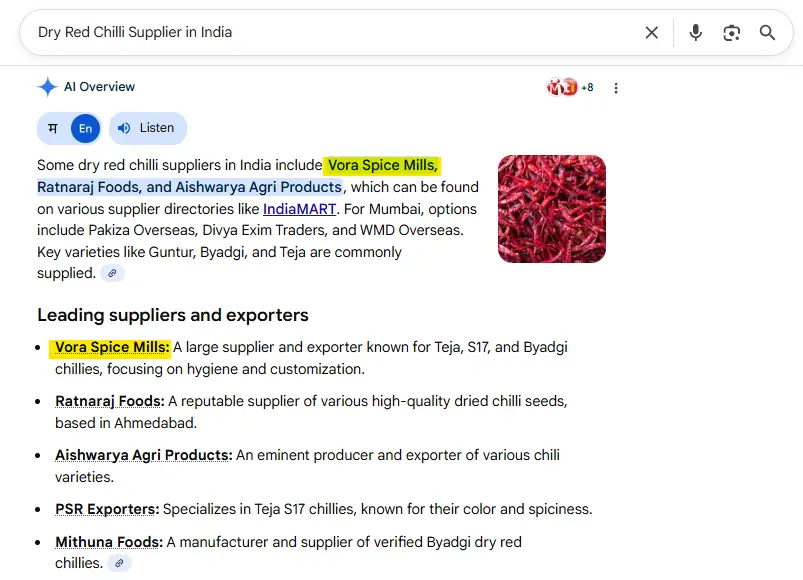Open Google Lens image search

point(732,33)
